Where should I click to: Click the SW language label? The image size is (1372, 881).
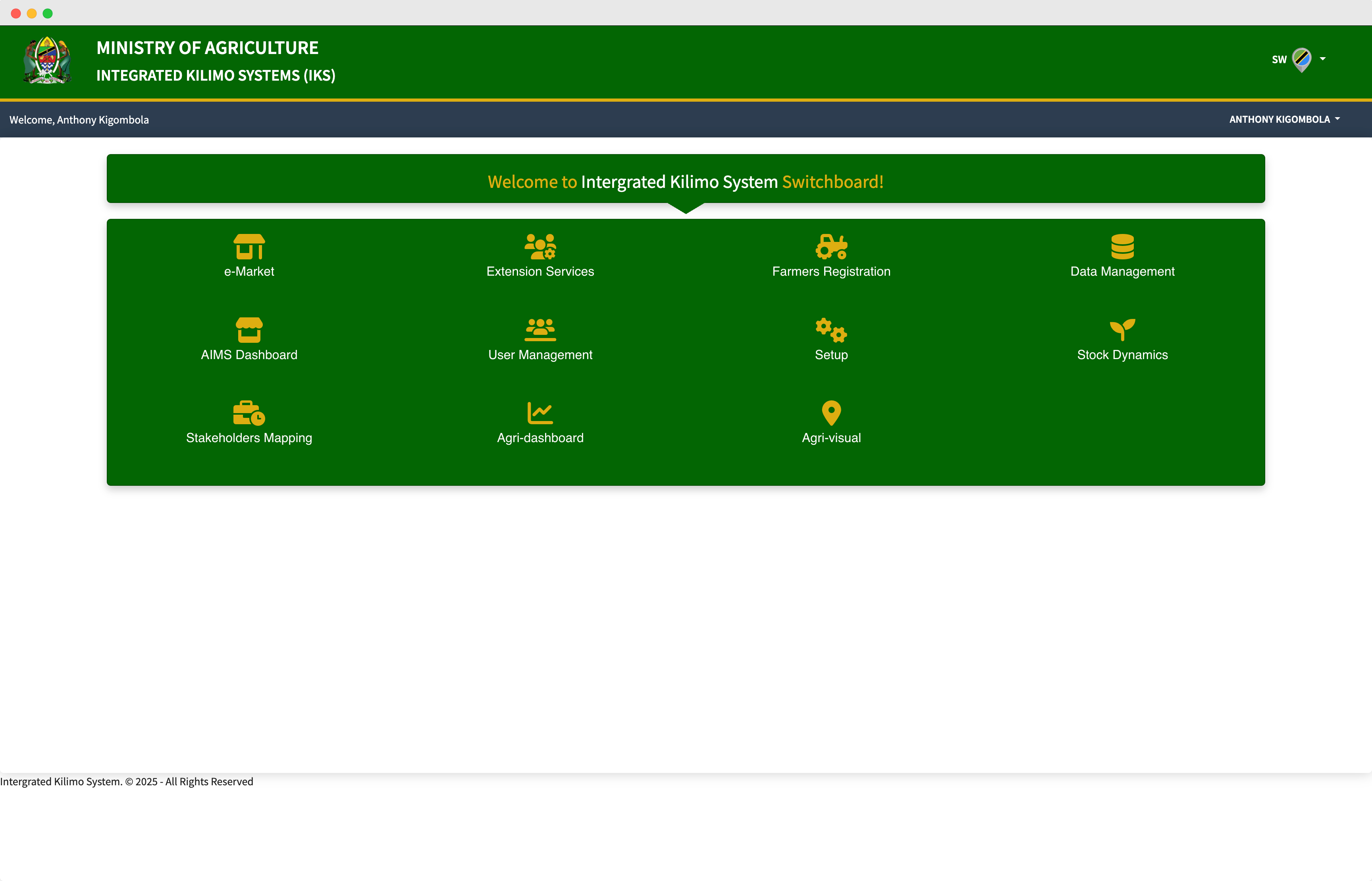click(x=1279, y=60)
